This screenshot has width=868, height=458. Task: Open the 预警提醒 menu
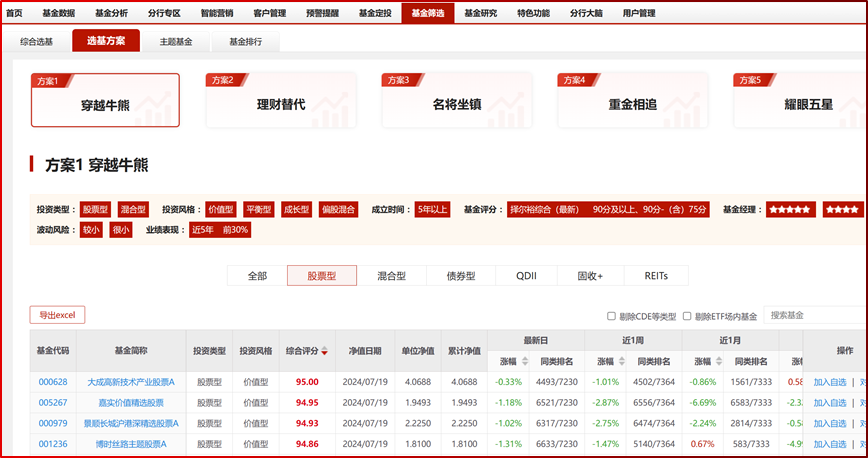323,13
